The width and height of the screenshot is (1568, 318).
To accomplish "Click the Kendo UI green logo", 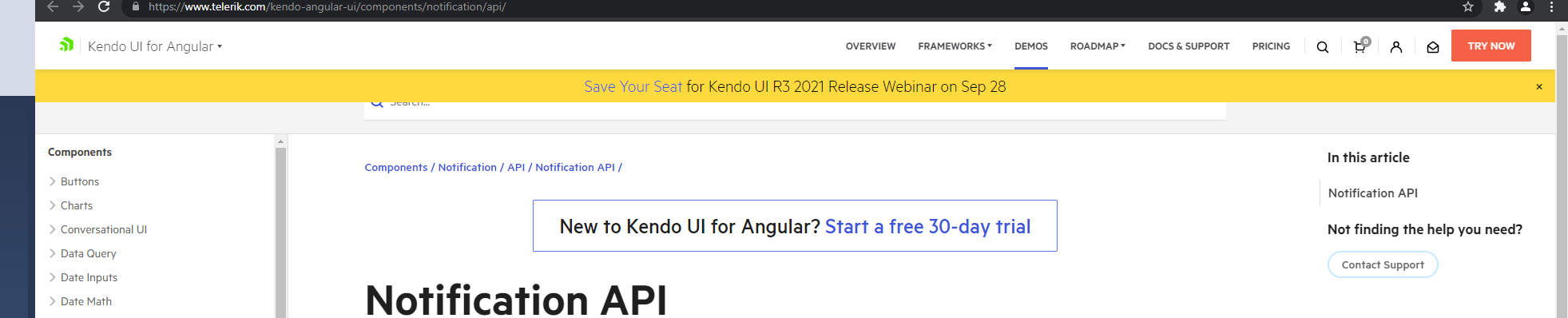I will (x=67, y=45).
